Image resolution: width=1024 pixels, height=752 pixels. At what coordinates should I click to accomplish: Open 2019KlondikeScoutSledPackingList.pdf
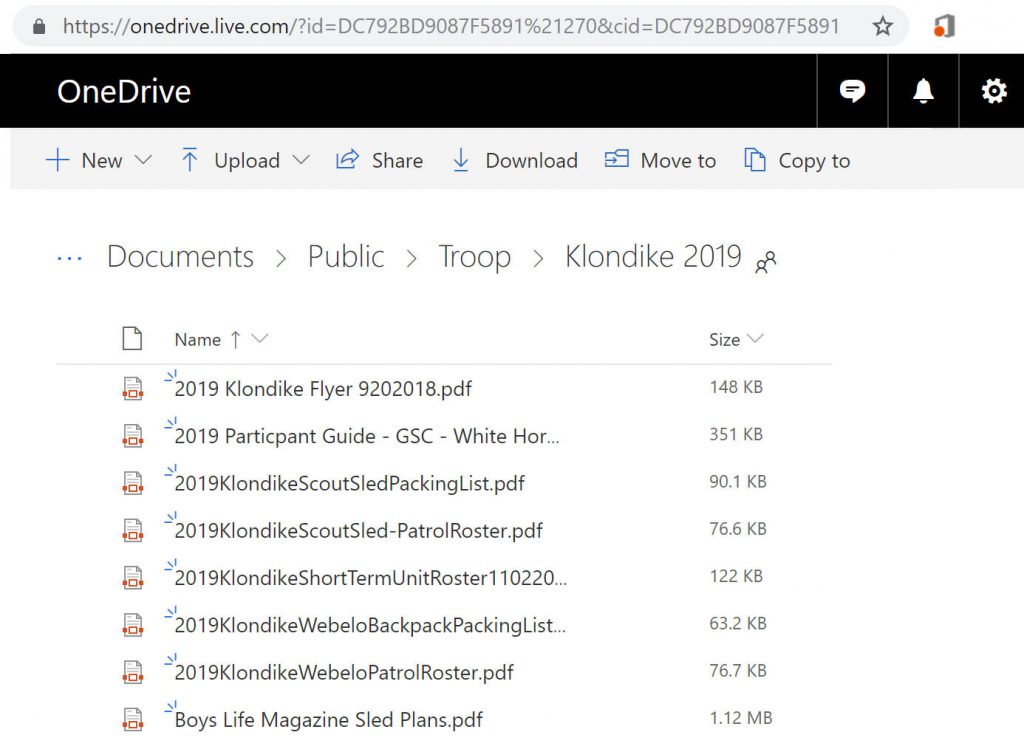(349, 484)
